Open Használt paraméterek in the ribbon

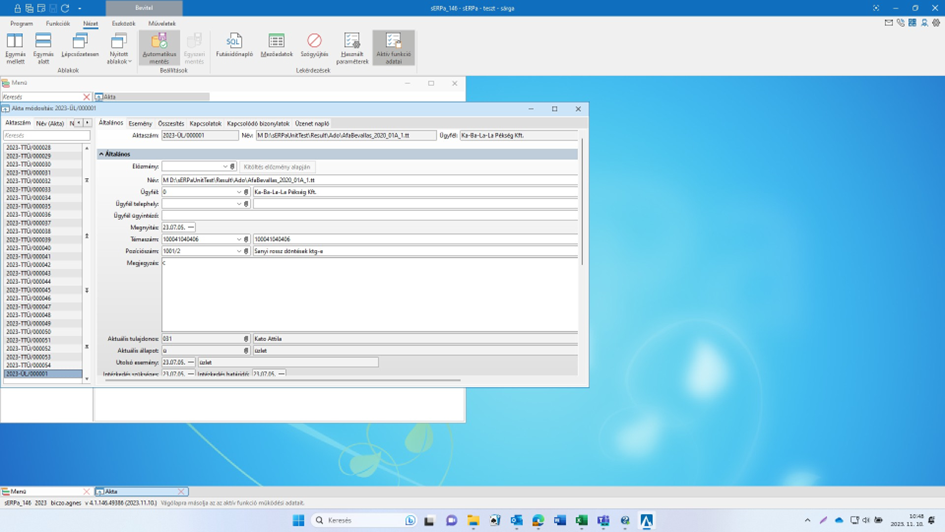tap(352, 42)
